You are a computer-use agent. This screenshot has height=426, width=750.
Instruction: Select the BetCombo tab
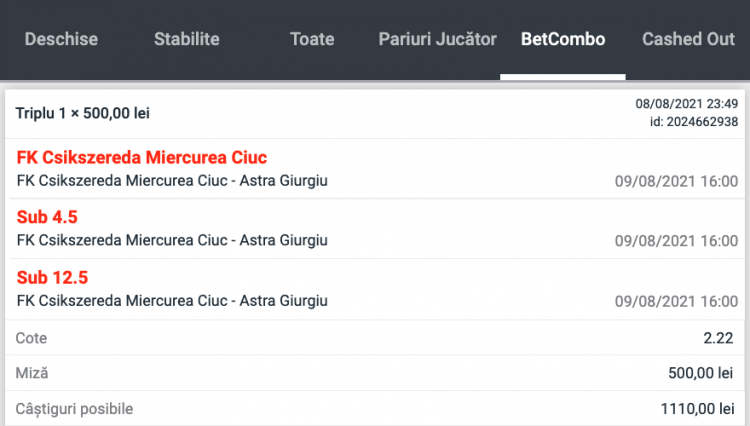[563, 40]
